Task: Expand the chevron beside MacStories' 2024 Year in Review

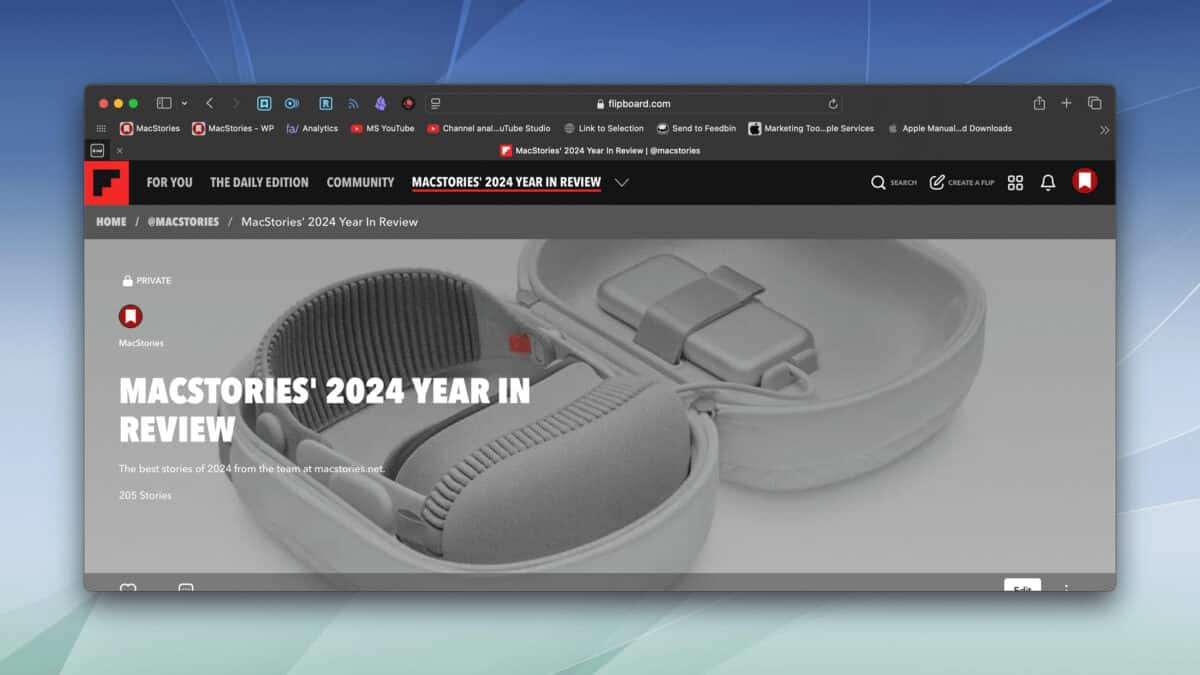Action: point(621,182)
